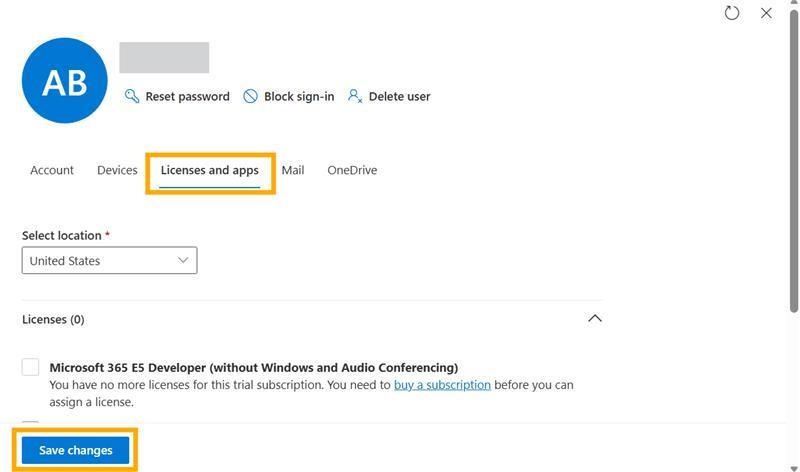Switch to the Account tab
Screen dimensions: 800x472
tap(52, 170)
